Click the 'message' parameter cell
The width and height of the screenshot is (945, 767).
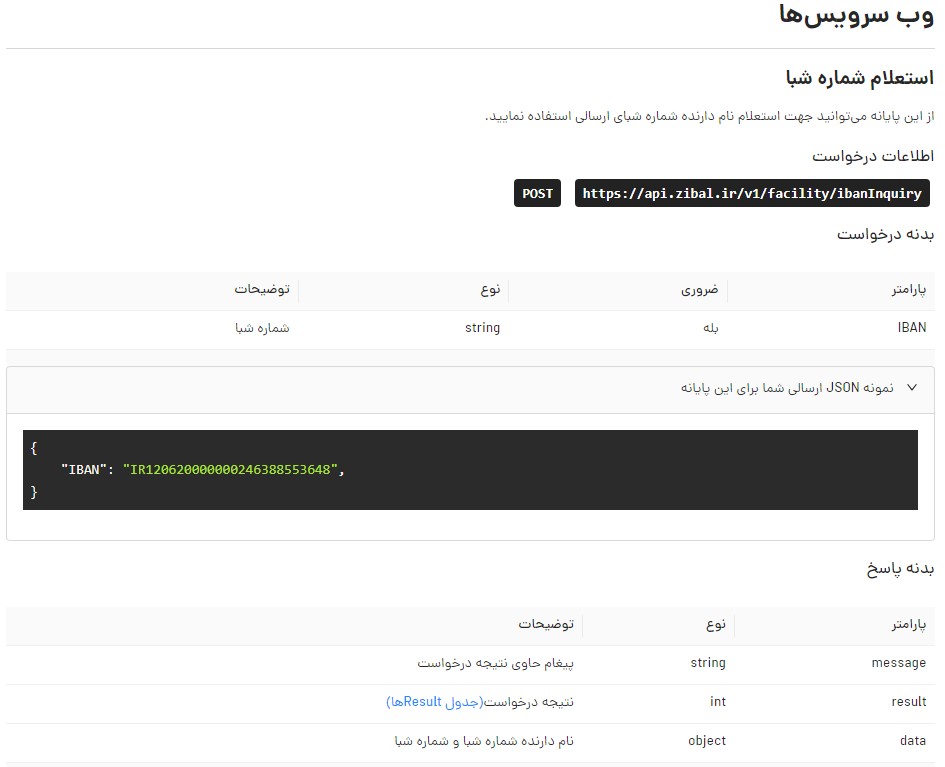[x=899, y=663]
